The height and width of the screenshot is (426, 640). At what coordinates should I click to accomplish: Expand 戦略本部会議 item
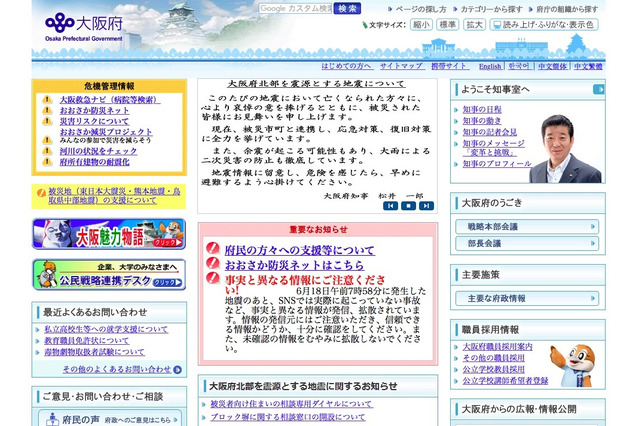(527, 226)
